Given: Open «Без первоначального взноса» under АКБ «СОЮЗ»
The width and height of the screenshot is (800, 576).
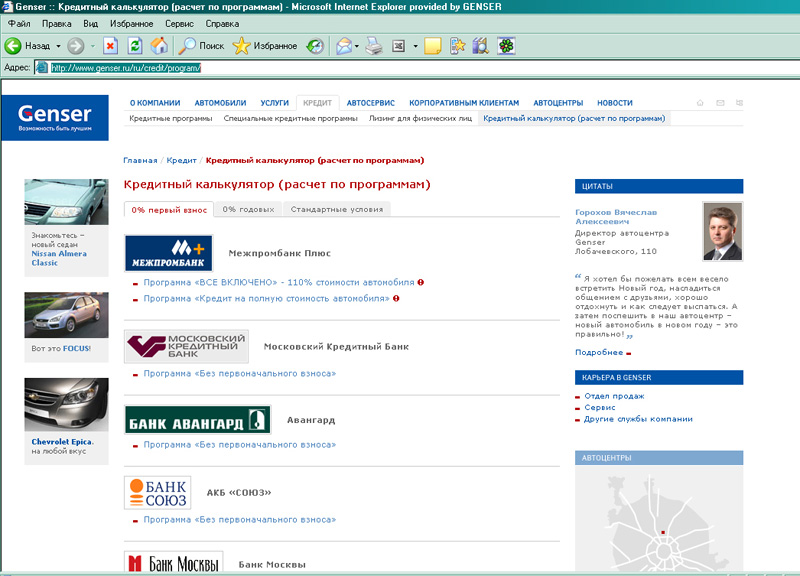Looking at the screenshot, I should click(240, 520).
